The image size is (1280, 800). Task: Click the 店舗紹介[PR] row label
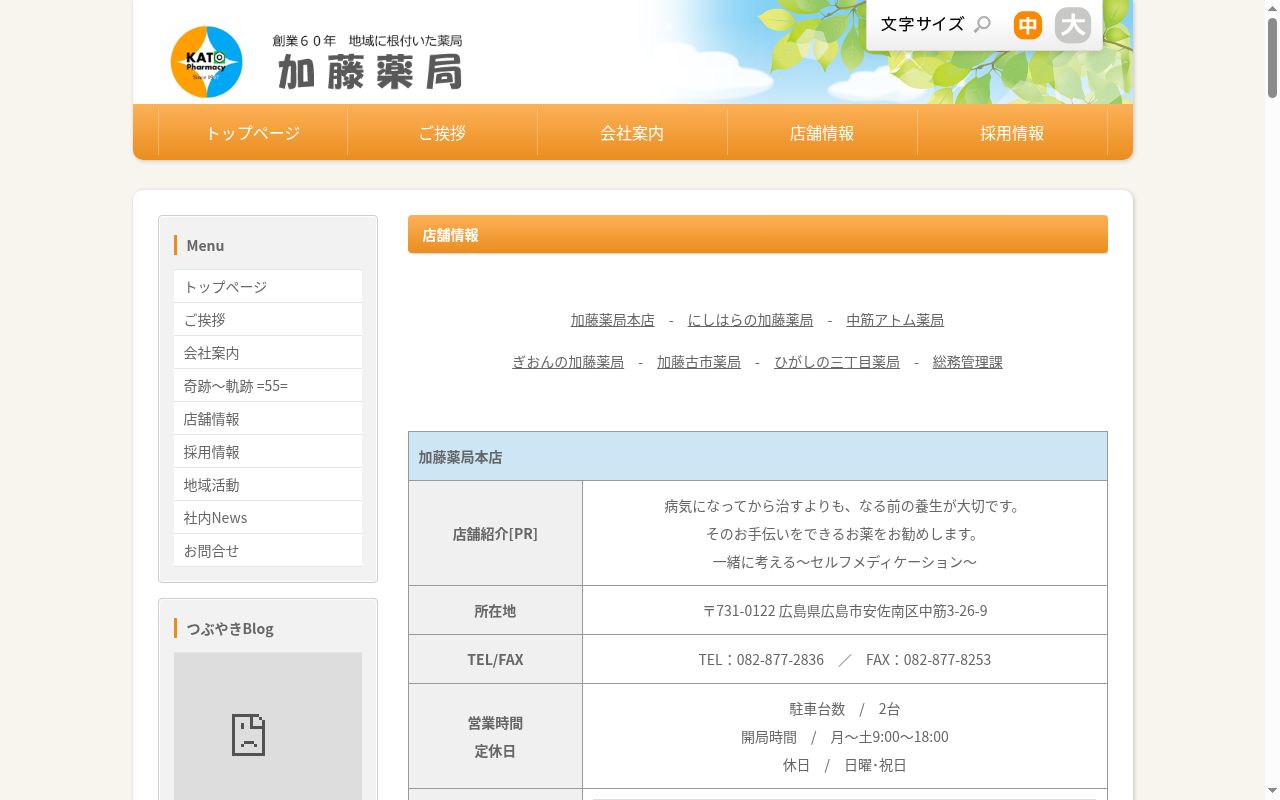click(x=496, y=534)
